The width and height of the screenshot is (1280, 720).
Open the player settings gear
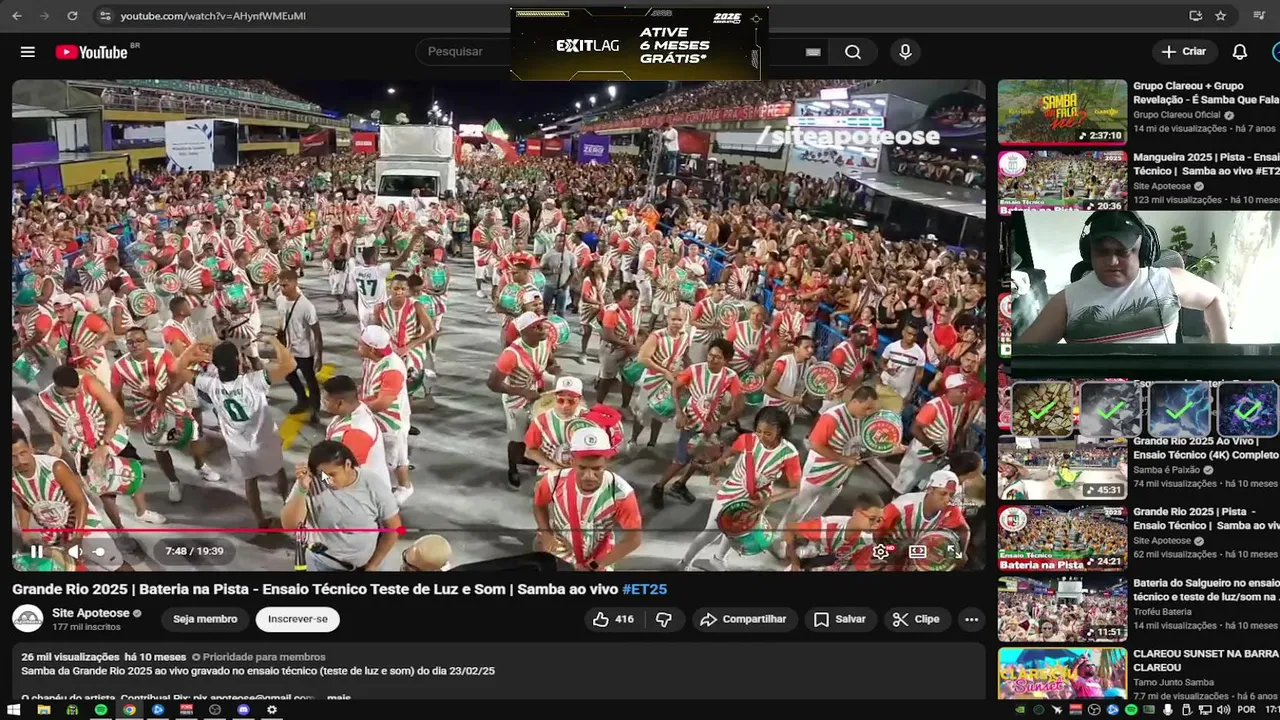click(x=880, y=551)
